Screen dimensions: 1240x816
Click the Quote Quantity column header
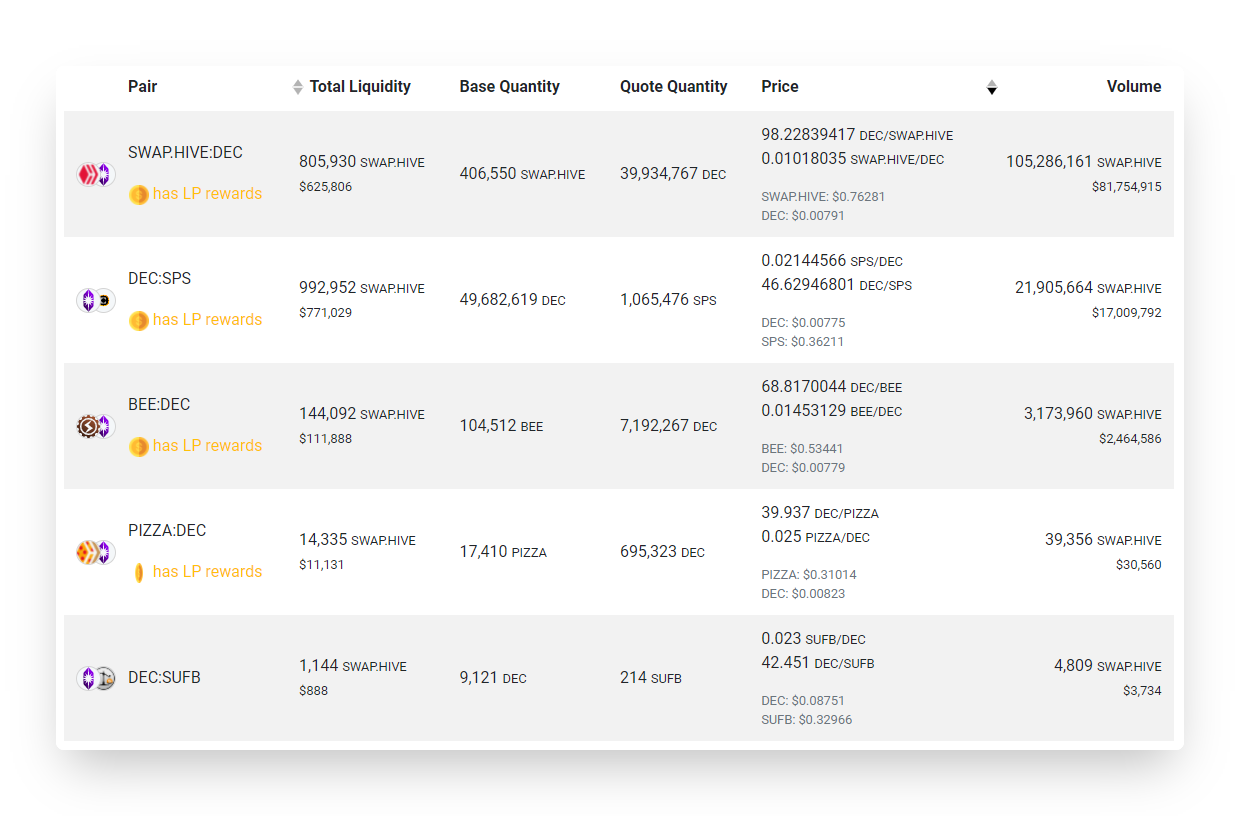coord(674,86)
